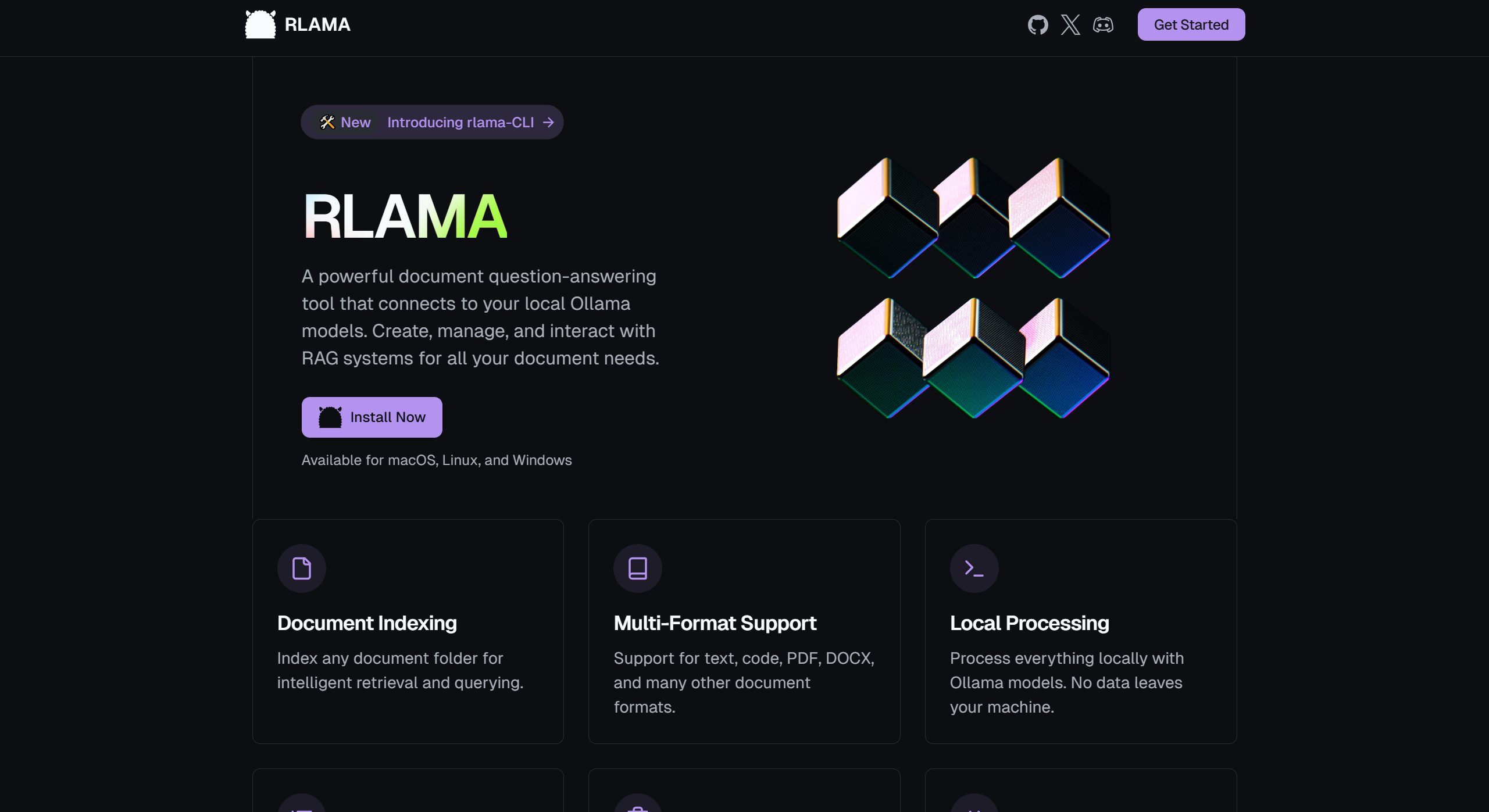This screenshot has height=812, width=1489.
Task: Select the Multi-Format Support book icon
Action: pos(637,568)
